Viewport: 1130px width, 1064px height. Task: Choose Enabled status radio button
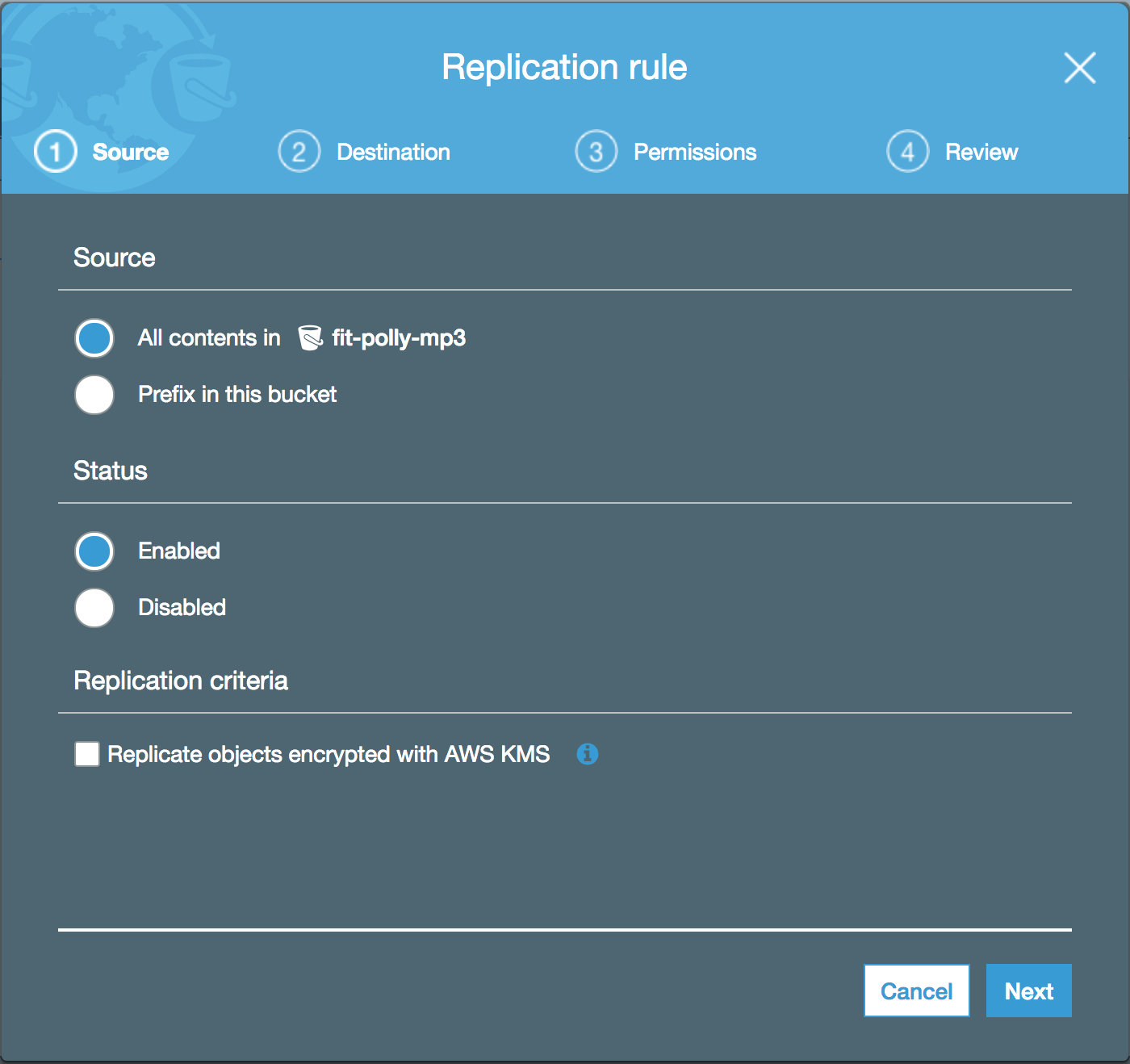tap(94, 551)
